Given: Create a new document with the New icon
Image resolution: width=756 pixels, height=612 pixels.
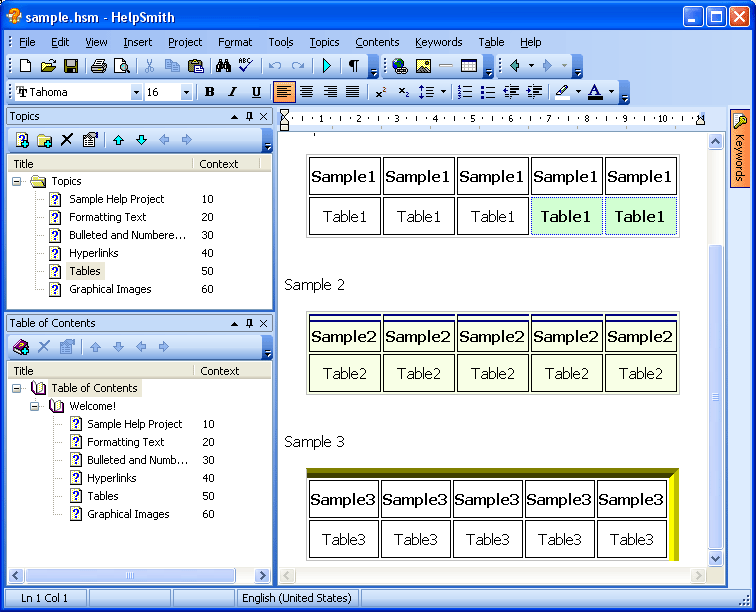Looking at the screenshot, I should (x=25, y=66).
